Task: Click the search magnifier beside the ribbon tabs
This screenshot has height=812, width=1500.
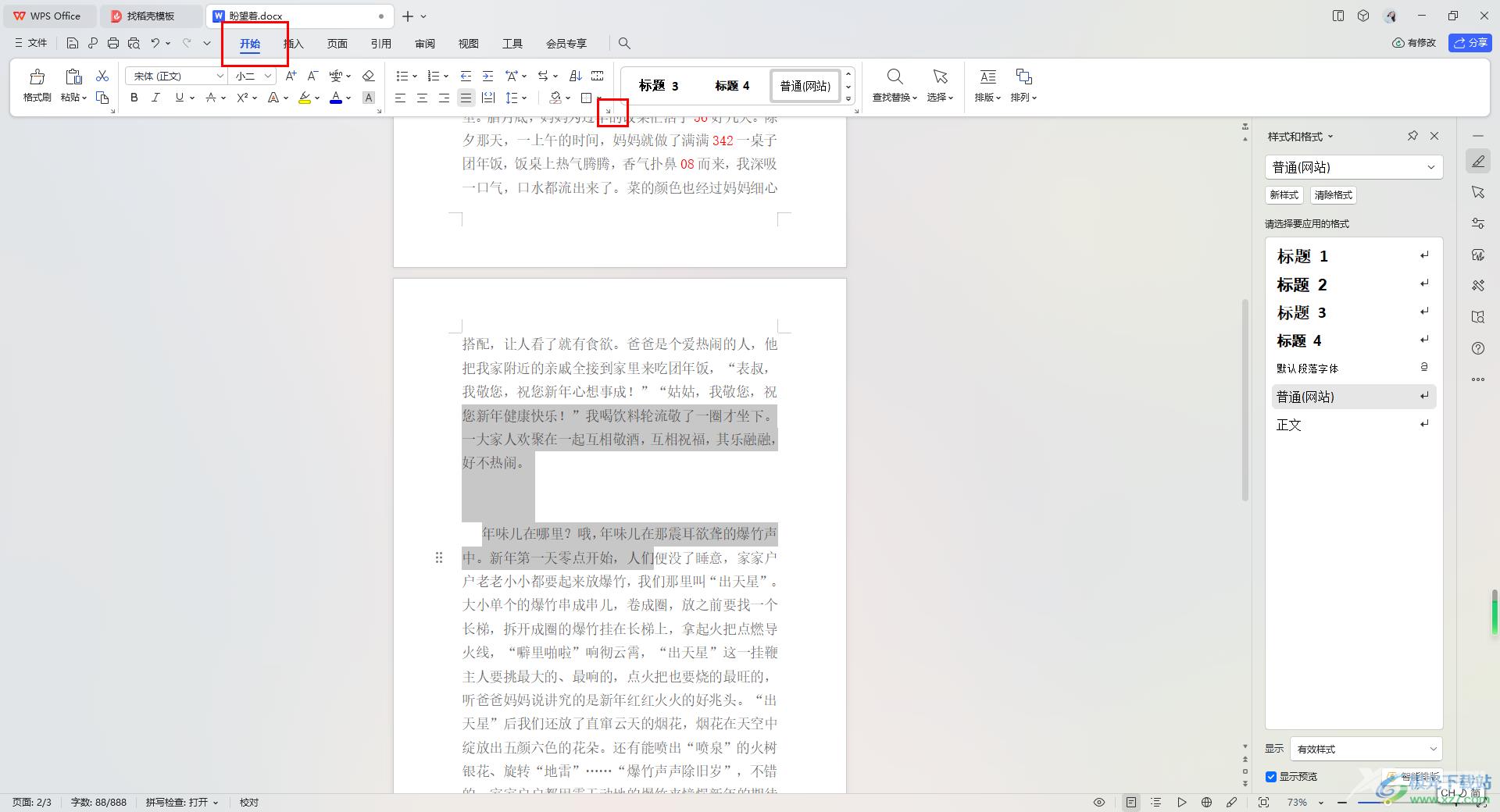Action: click(624, 43)
